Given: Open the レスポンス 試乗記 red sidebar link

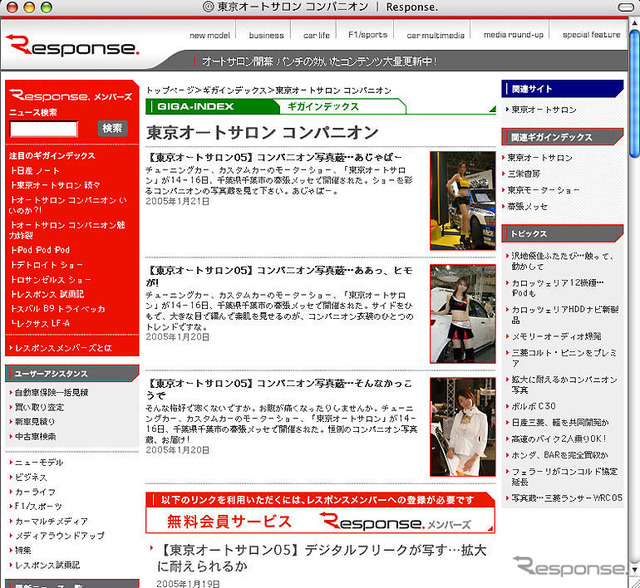Looking at the screenshot, I should tap(47, 294).
